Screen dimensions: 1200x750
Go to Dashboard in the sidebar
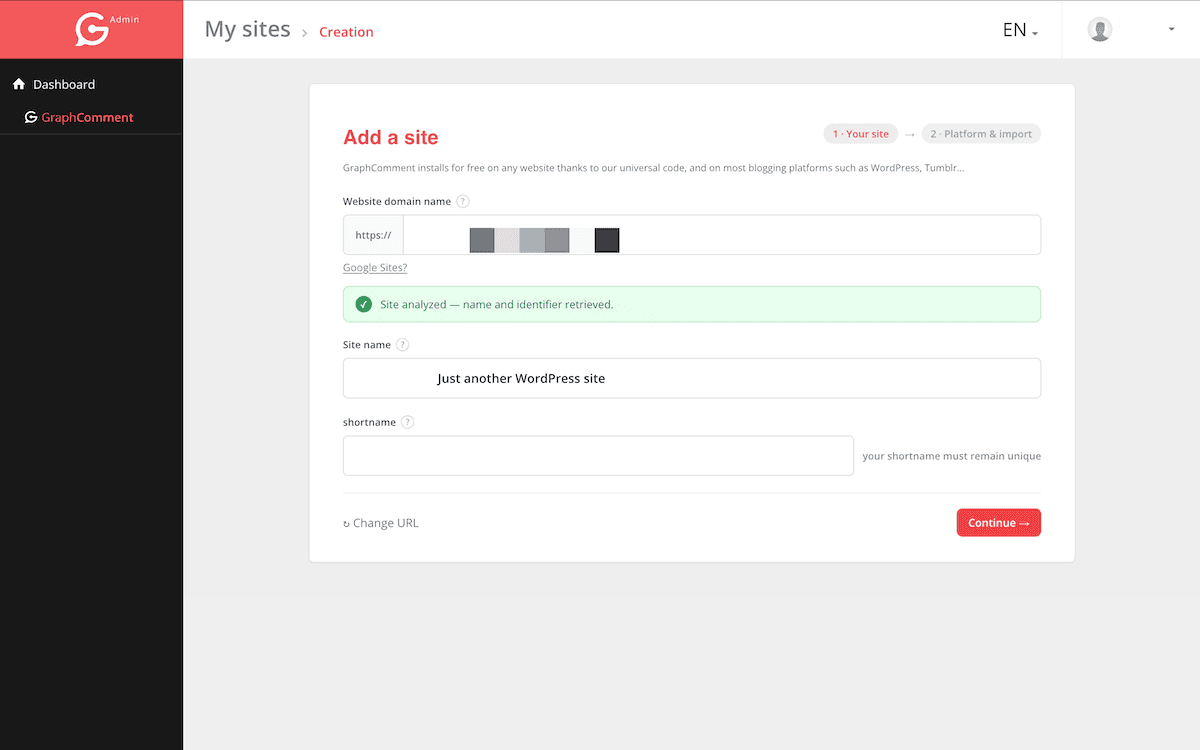click(64, 85)
